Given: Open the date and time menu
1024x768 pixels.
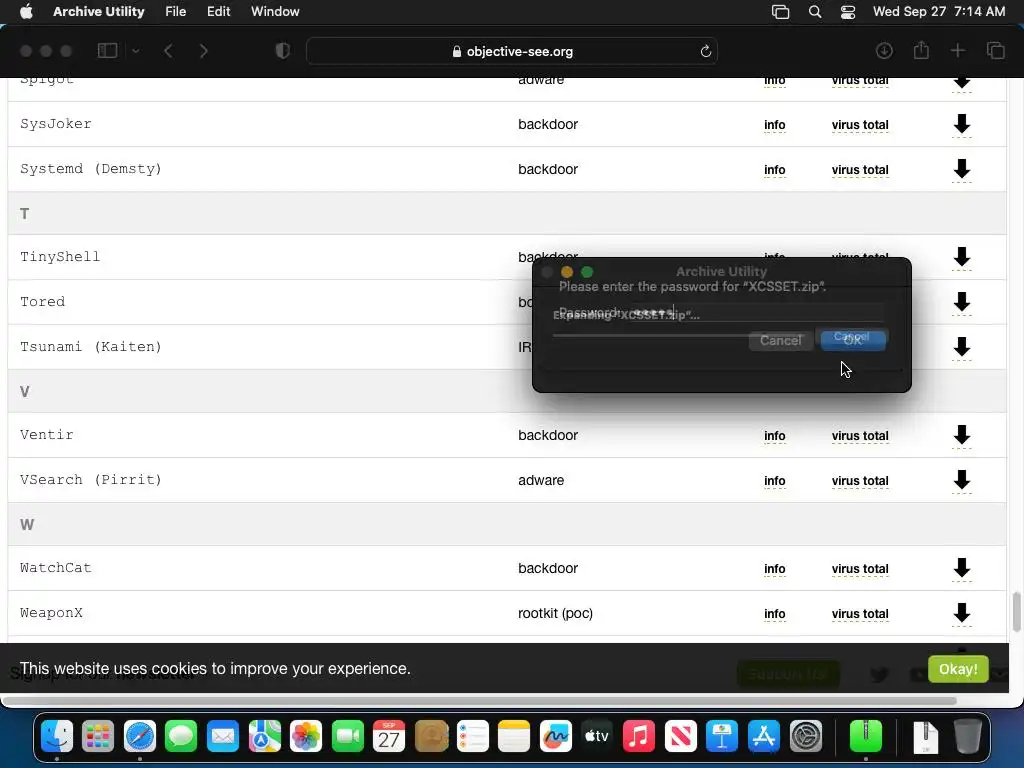Looking at the screenshot, I should pos(938,12).
